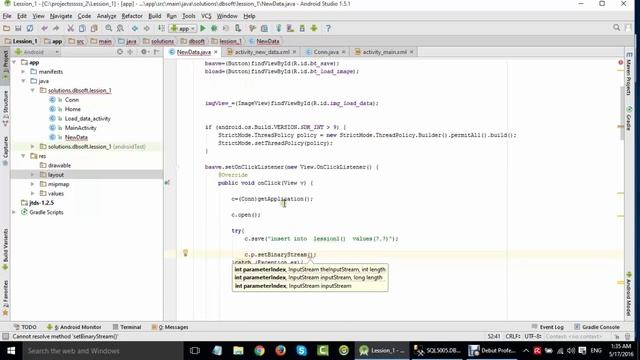Open the VCS menu
640x360 pixels.
(x=206, y=16)
